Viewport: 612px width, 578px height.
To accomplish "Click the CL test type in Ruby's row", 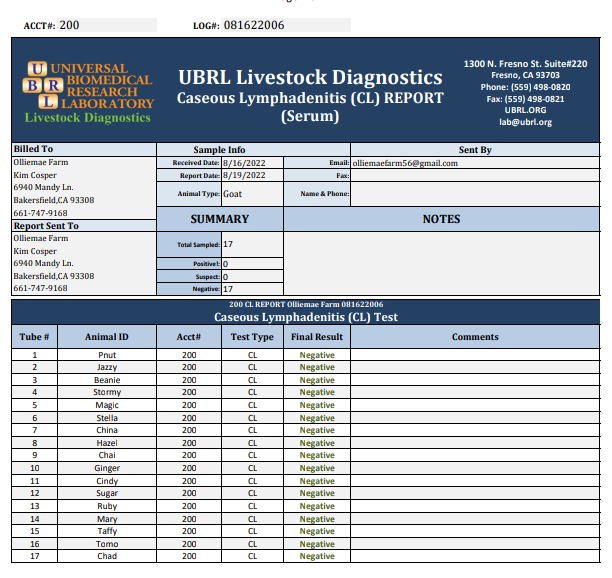I will pyautogui.click(x=253, y=506).
